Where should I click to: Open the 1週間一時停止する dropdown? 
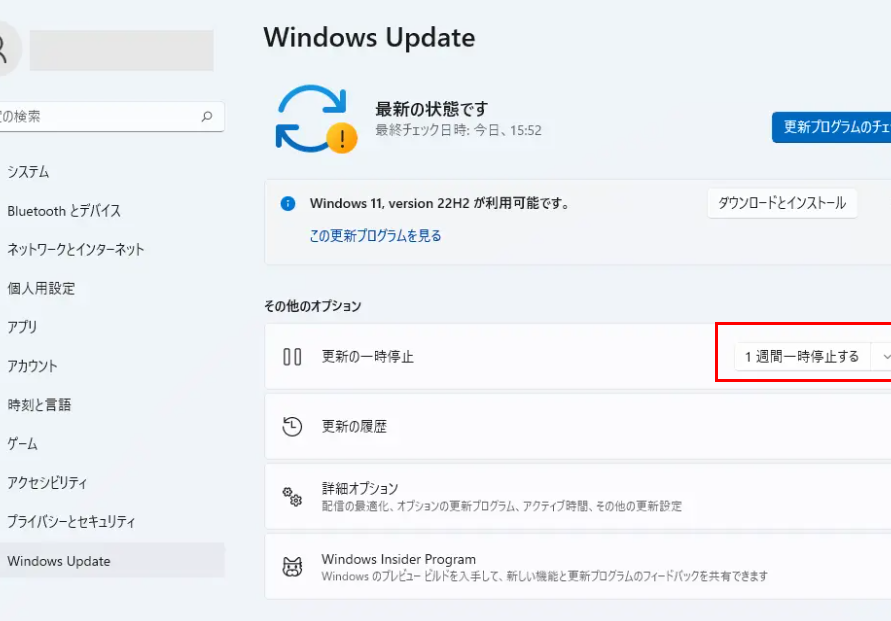[805, 356]
